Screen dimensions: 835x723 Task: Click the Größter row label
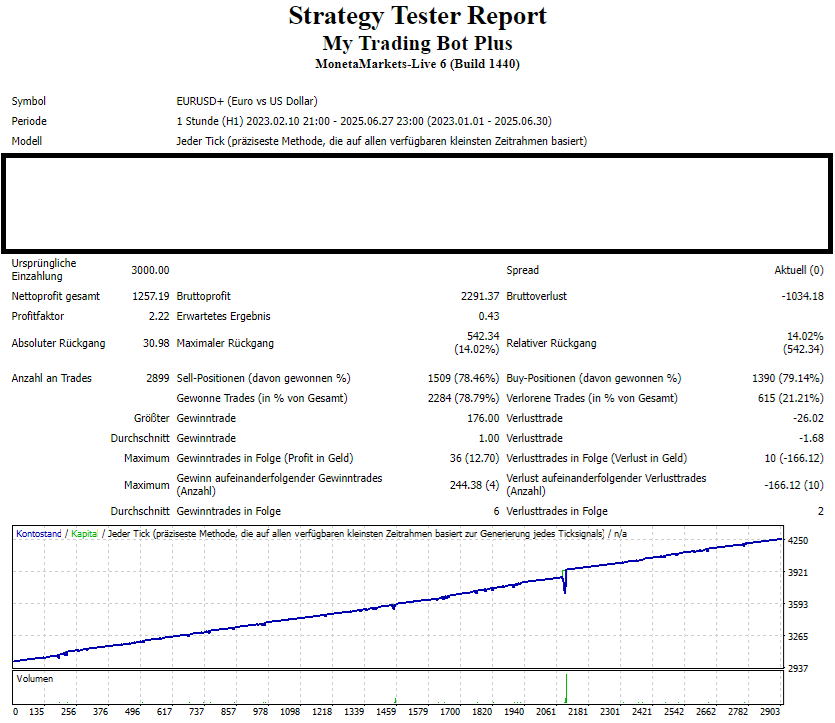tap(151, 418)
